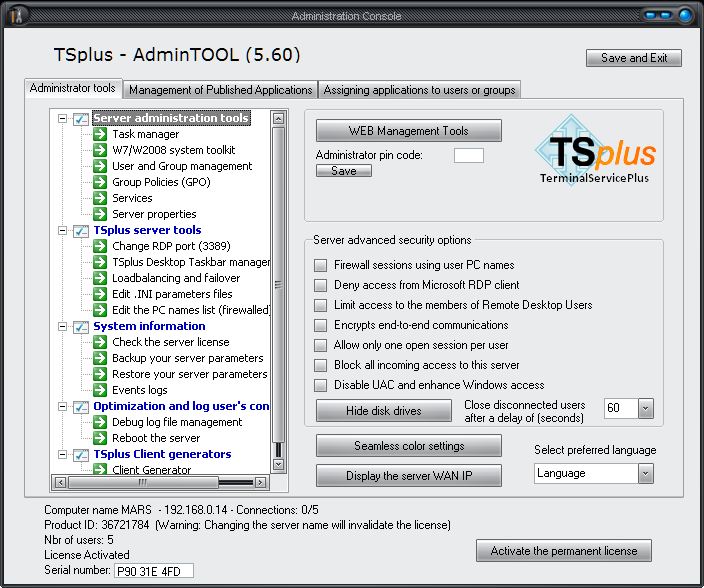This screenshot has height=588, width=704.
Task: Click tree horizontal scrollbar left arrow
Action: tap(61, 483)
